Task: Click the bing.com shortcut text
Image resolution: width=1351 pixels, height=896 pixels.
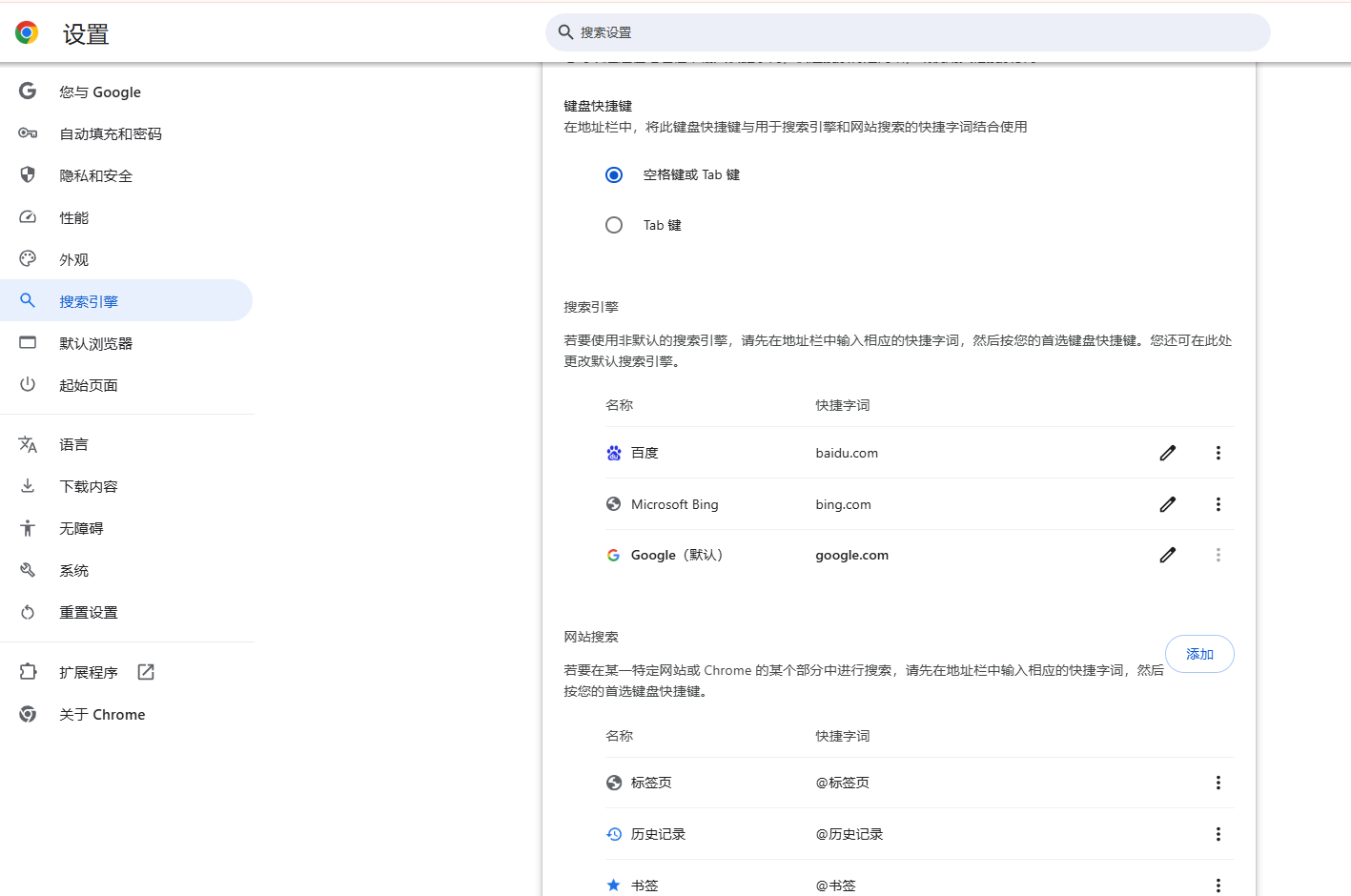Action: 843,504
